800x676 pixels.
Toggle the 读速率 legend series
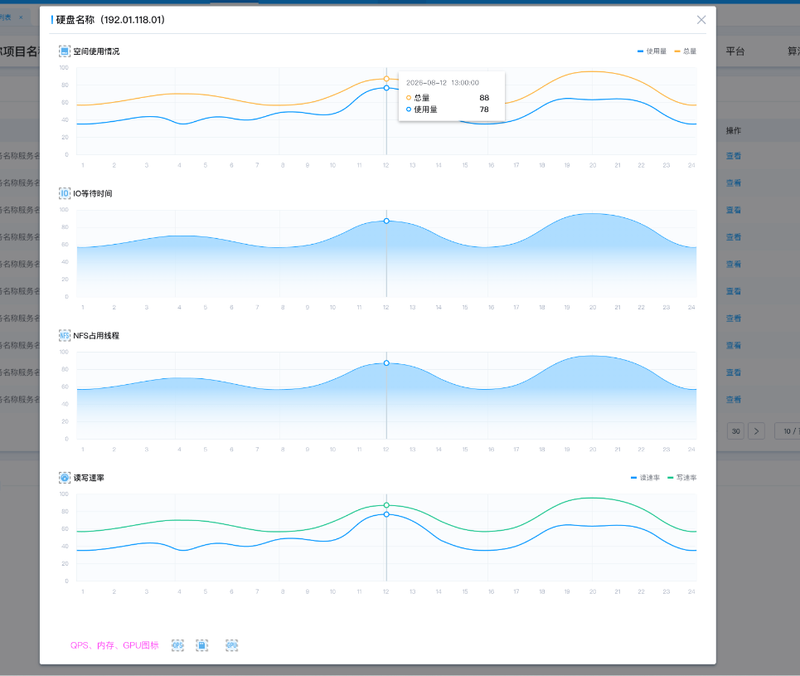click(x=645, y=478)
